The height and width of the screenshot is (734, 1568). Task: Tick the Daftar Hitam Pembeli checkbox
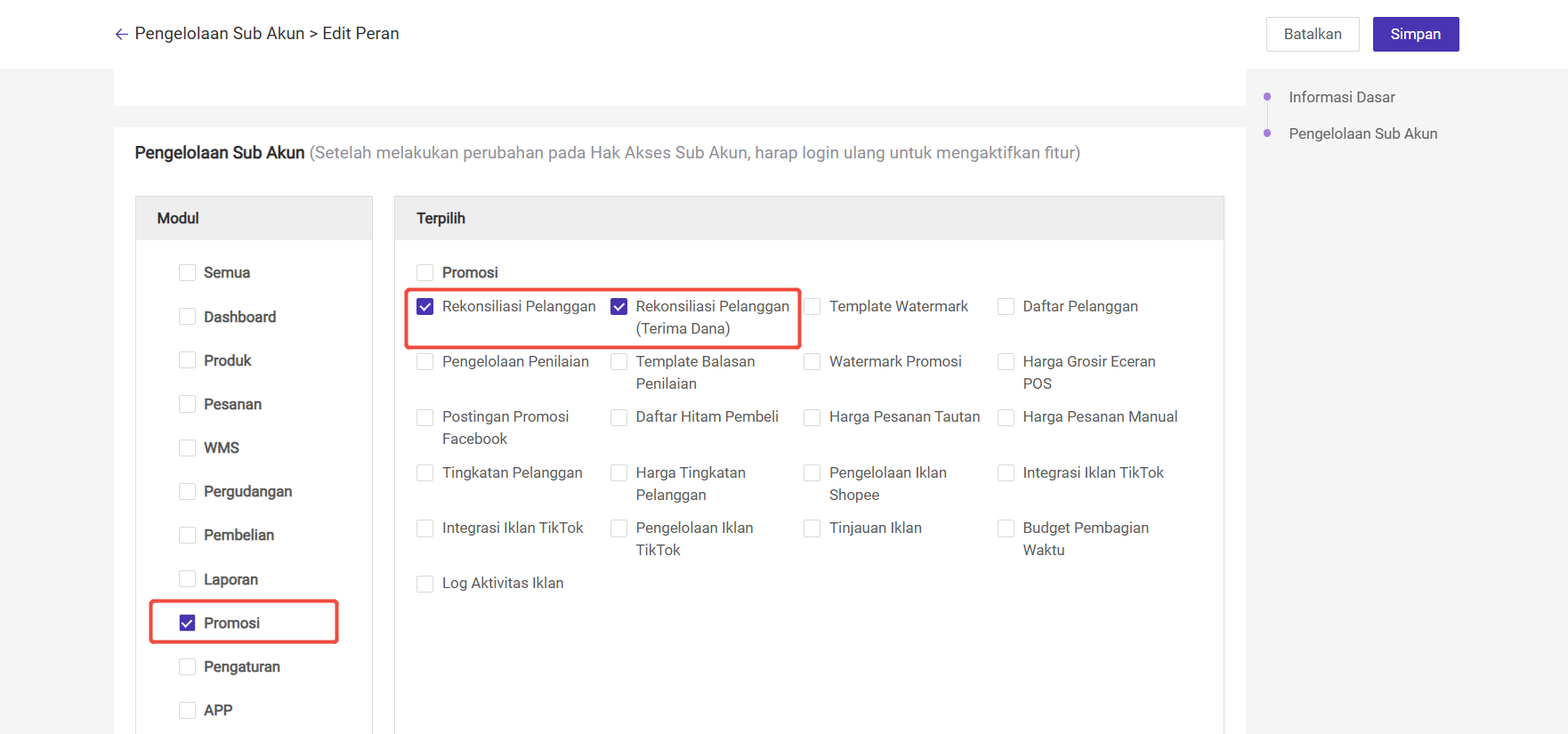tap(619, 417)
